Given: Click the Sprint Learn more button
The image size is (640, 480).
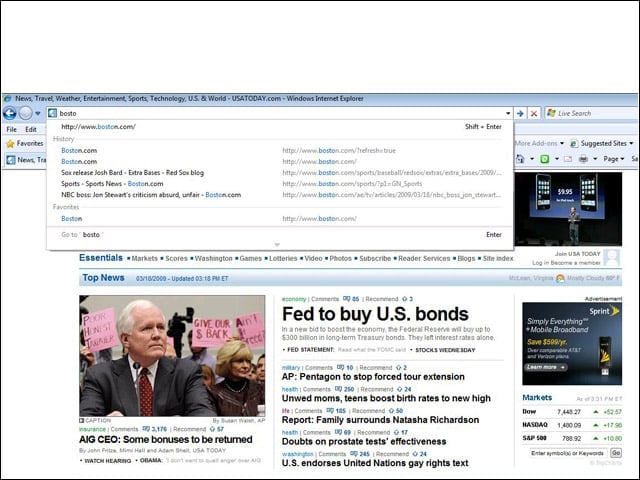Looking at the screenshot, I should coord(546,367).
